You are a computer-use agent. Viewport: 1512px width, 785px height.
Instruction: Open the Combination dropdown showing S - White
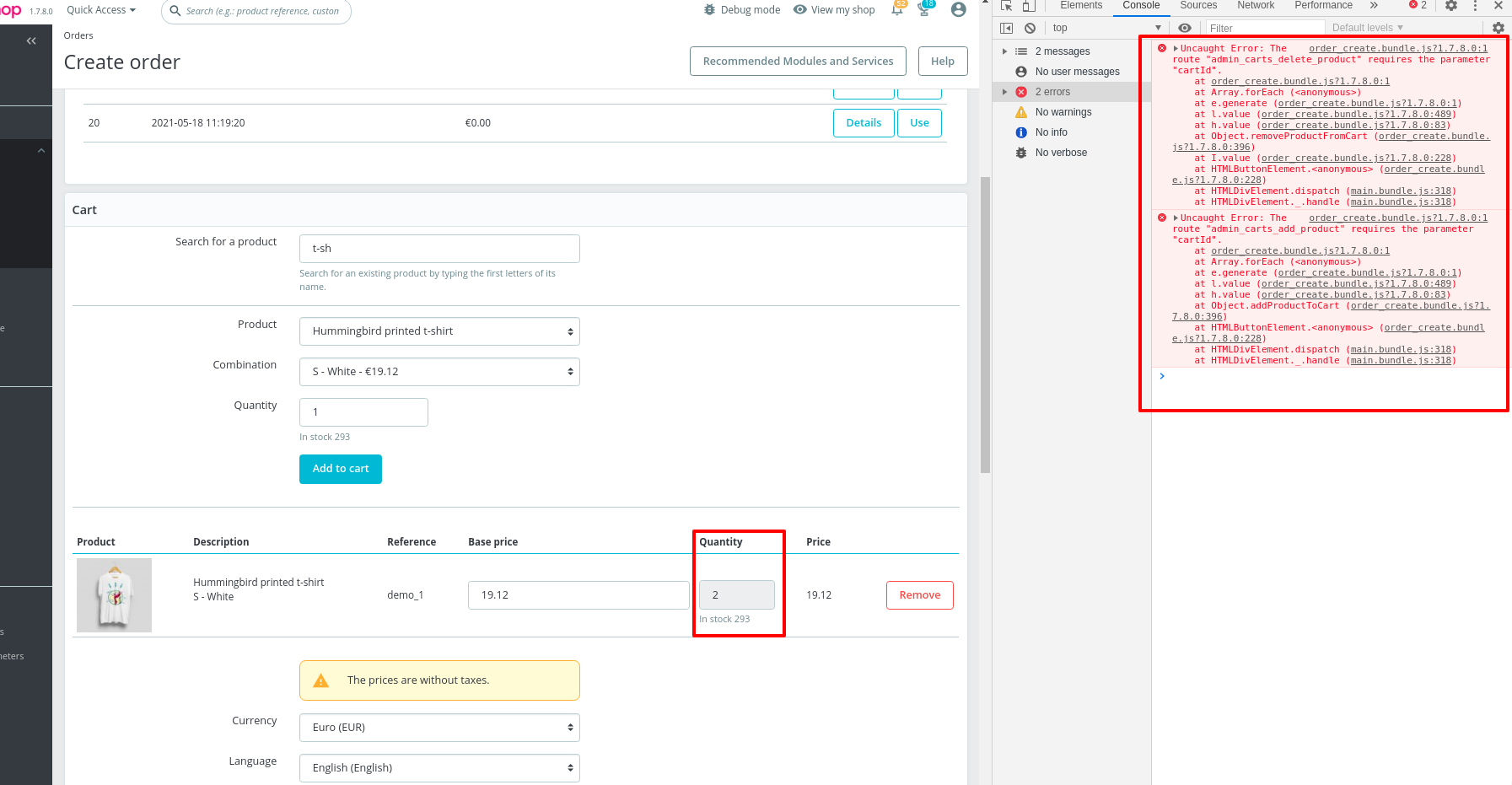click(x=439, y=371)
